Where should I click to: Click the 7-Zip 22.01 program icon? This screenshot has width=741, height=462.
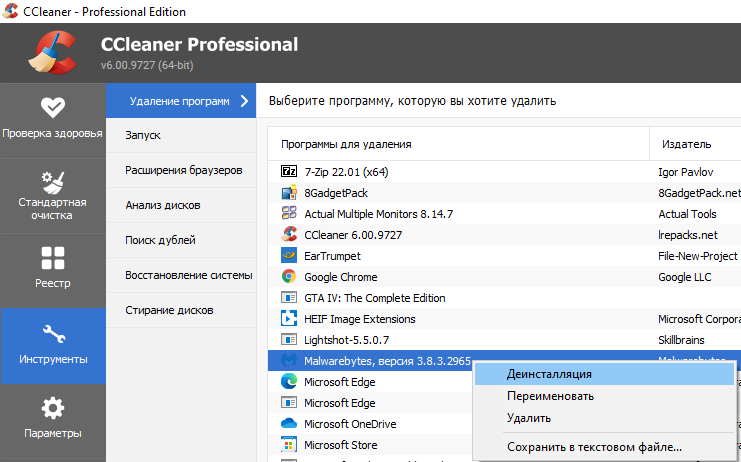[x=289, y=171]
